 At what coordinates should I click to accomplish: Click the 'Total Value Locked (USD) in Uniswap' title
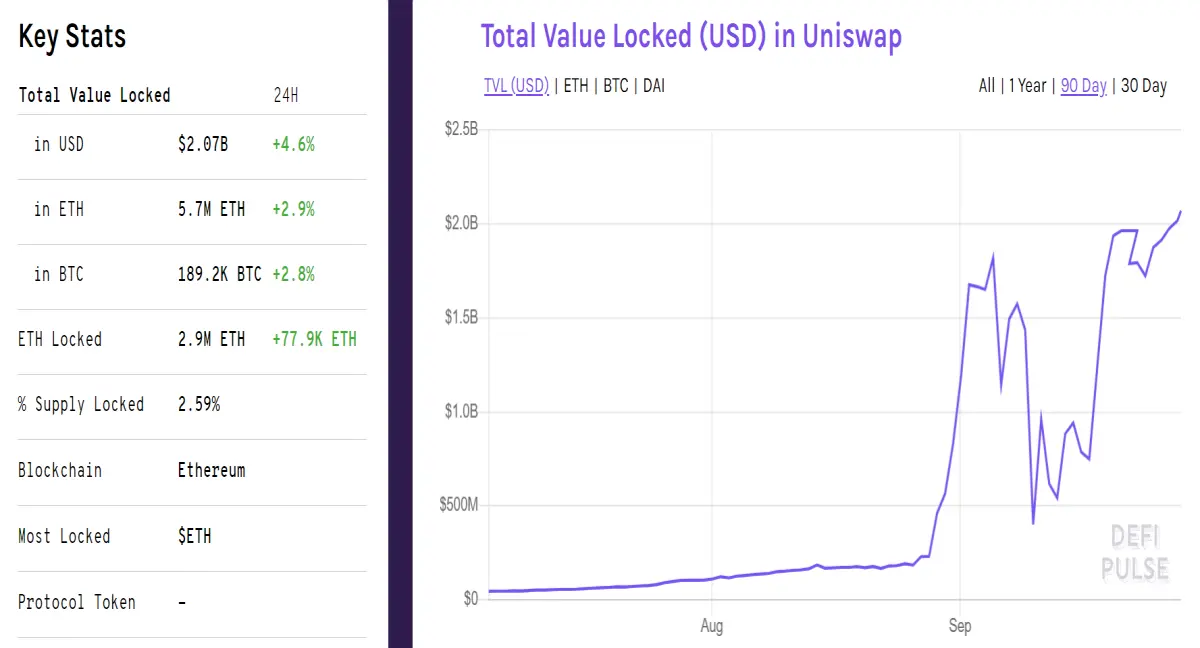(691, 37)
